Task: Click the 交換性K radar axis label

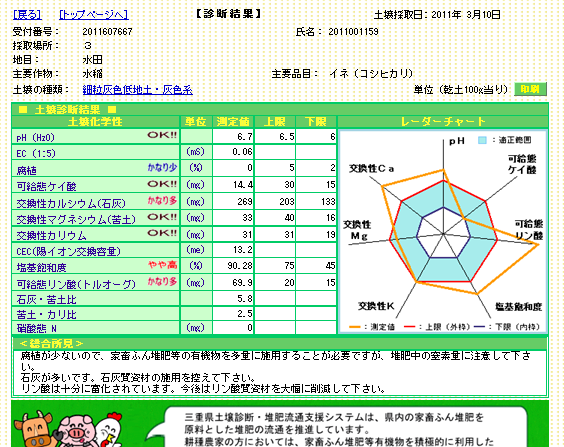Action: pyautogui.click(x=376, y=306)
